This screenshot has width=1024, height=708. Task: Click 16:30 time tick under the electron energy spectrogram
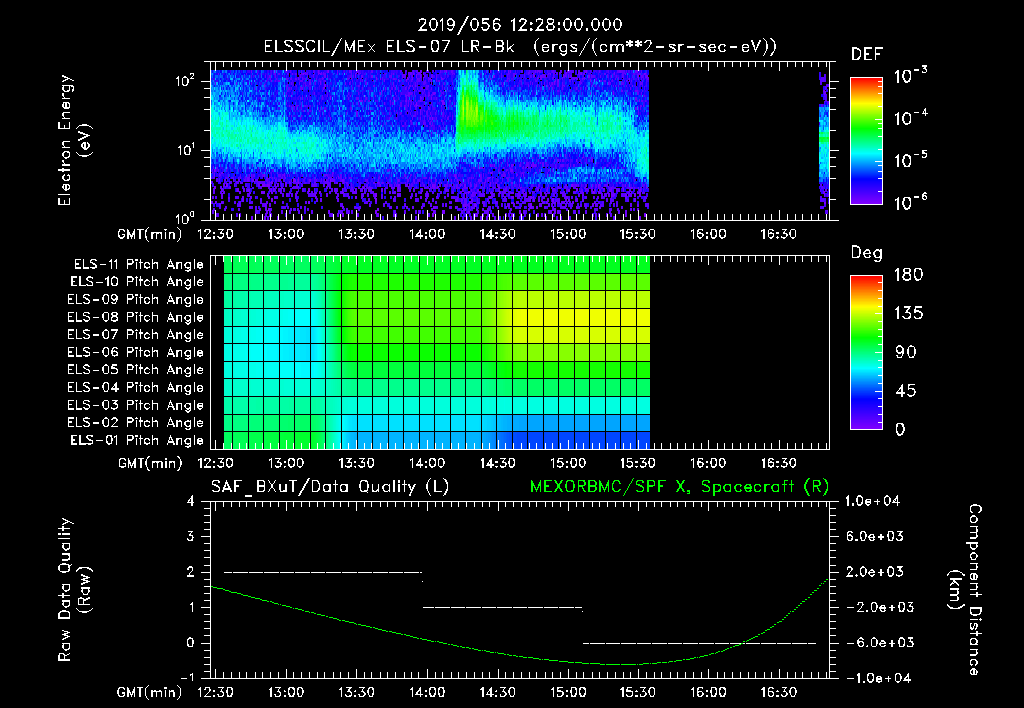pos(778,234)
